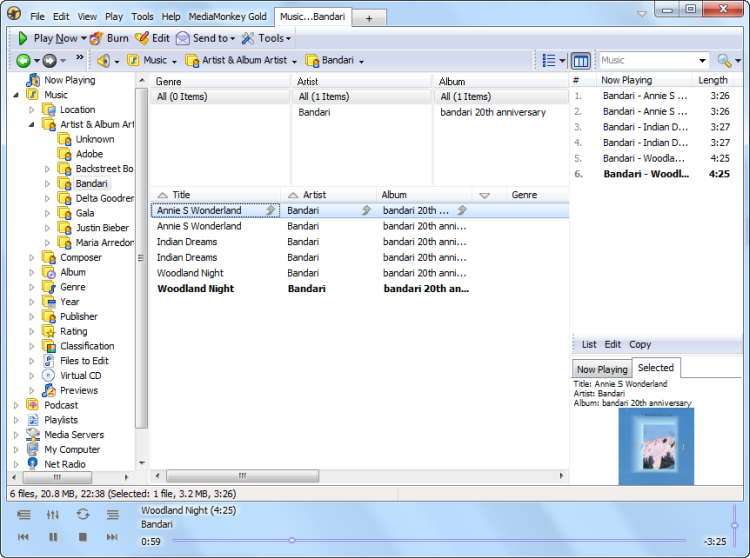Image resolution: width=750 pixels, height=558 pixels.
Task: Sort tracks by the Title column
Action: [216, 195]
